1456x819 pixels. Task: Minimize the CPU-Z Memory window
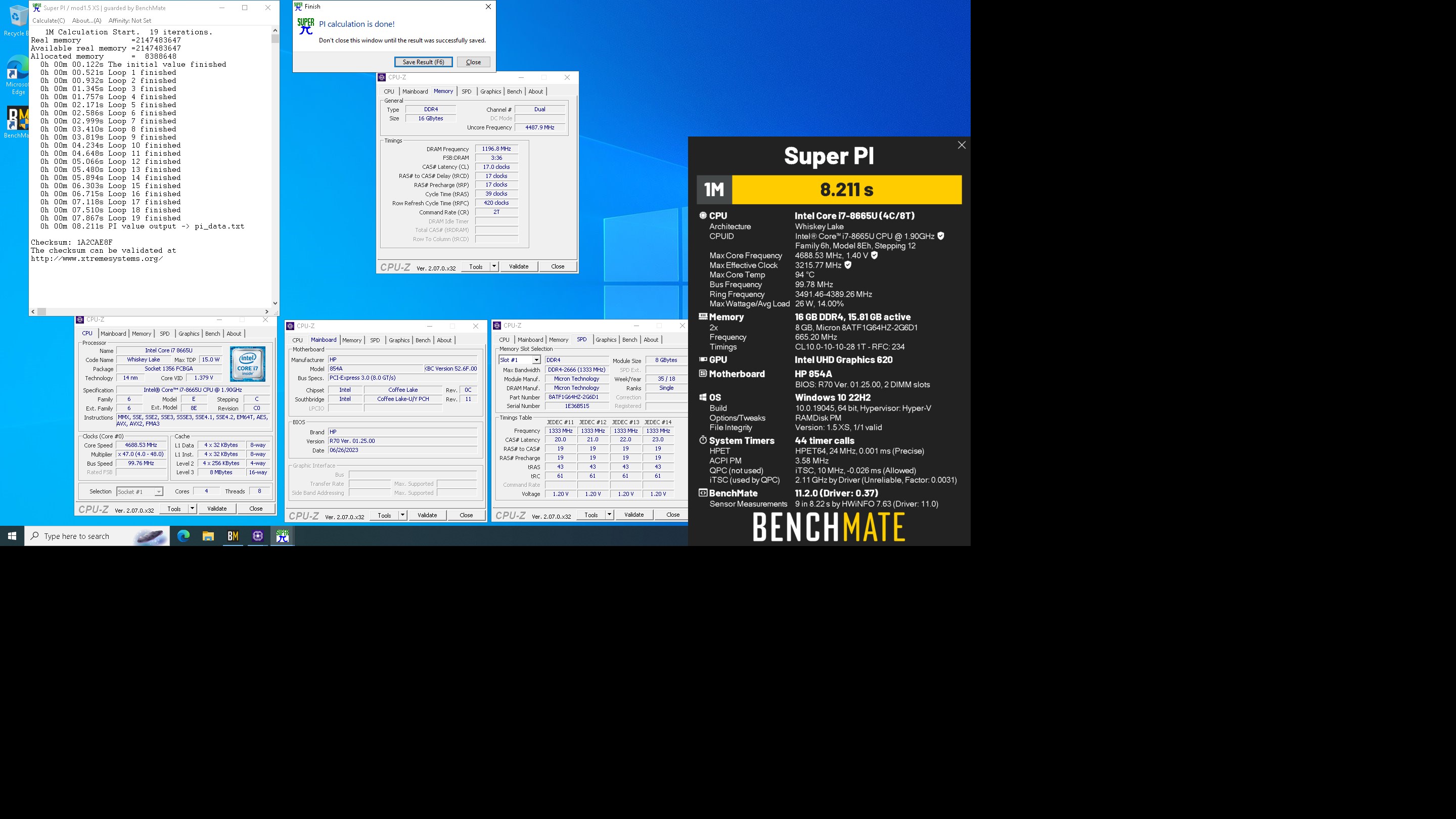[x=521, y=77]
